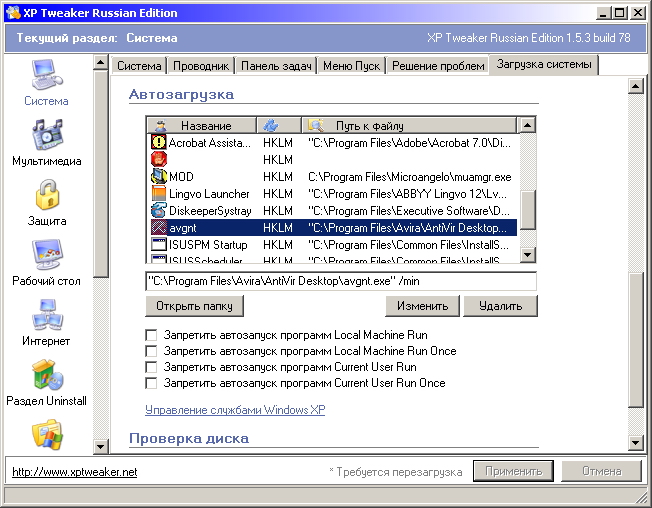Click the main panel scroll up arrow
The height and width of the screenshot is (508, 652).
click(x=636, y=86)
